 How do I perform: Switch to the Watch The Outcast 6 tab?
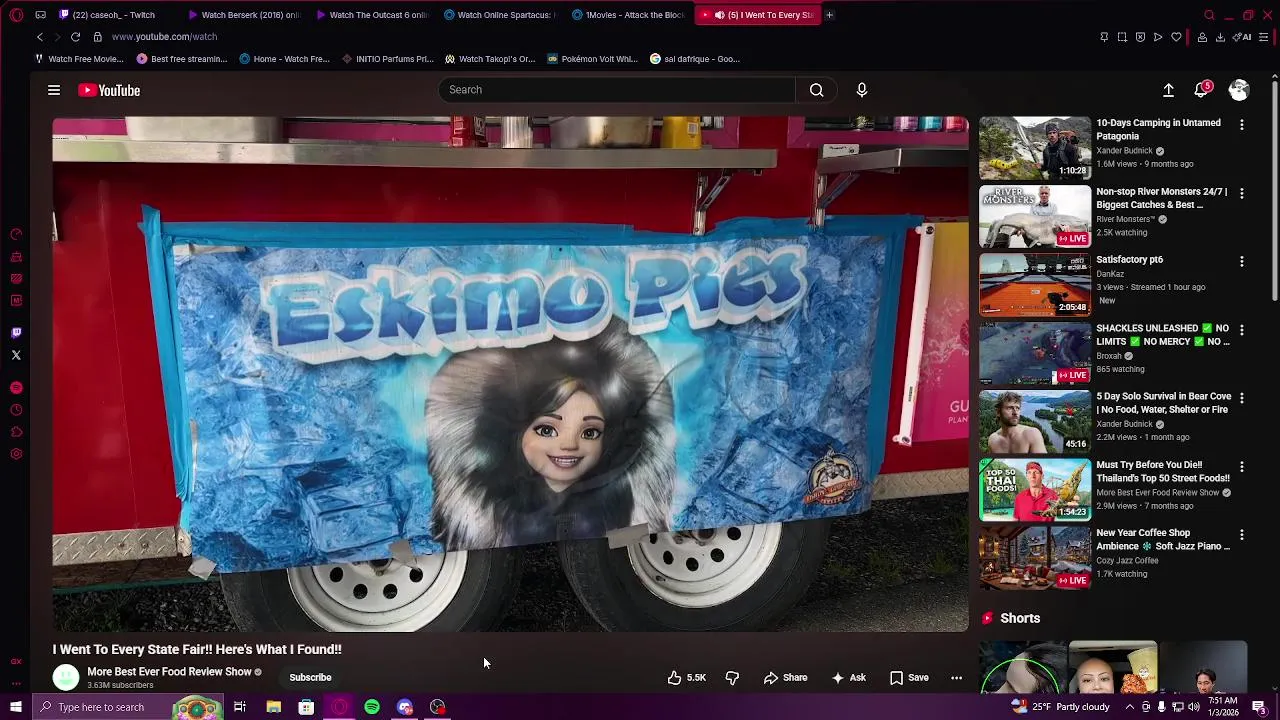[372, 15]
